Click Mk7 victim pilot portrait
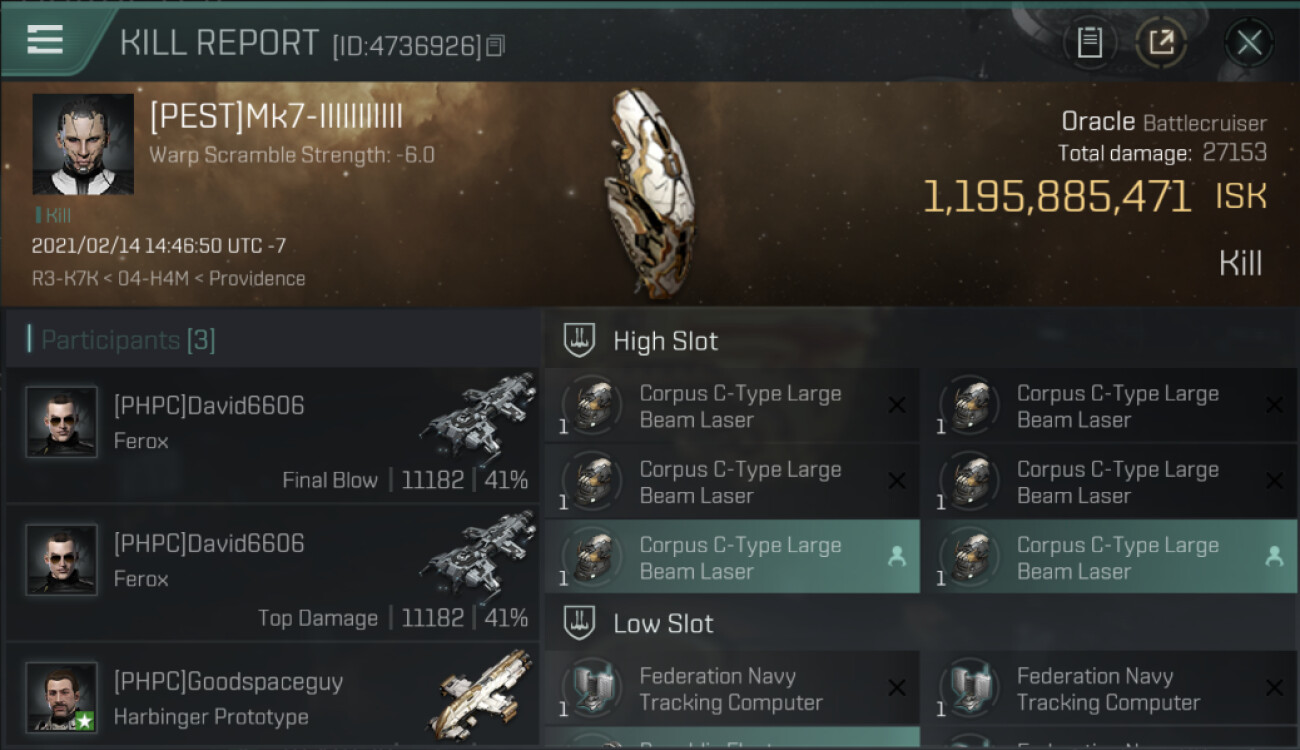The height and width of the screenshot is (750, 1300). coord(83,144)
